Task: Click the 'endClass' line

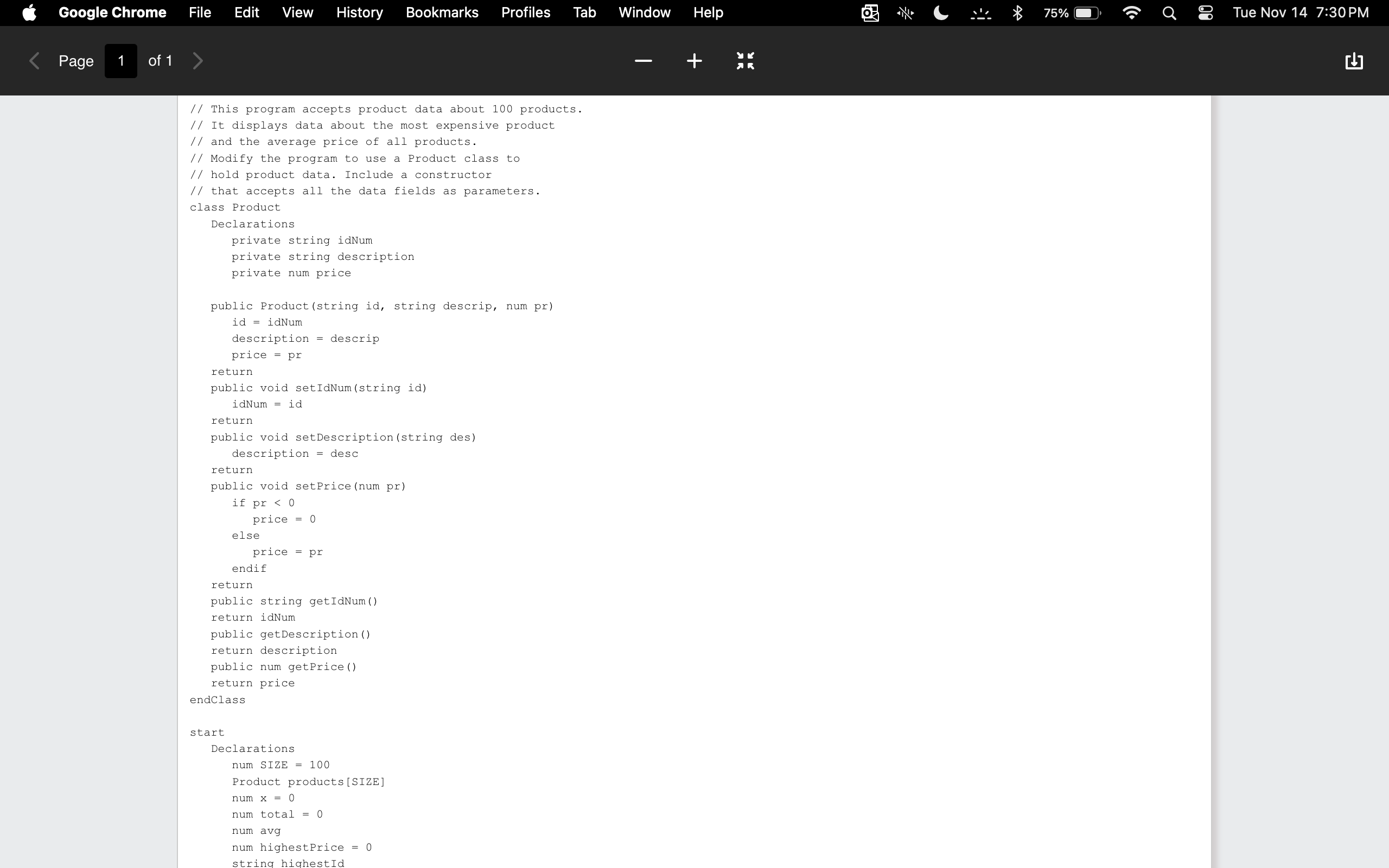Action: [218, 700]
